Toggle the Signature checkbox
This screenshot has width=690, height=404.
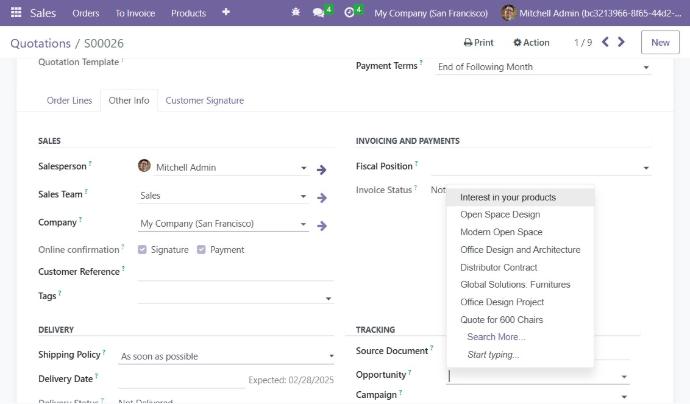tap(143, 249)
